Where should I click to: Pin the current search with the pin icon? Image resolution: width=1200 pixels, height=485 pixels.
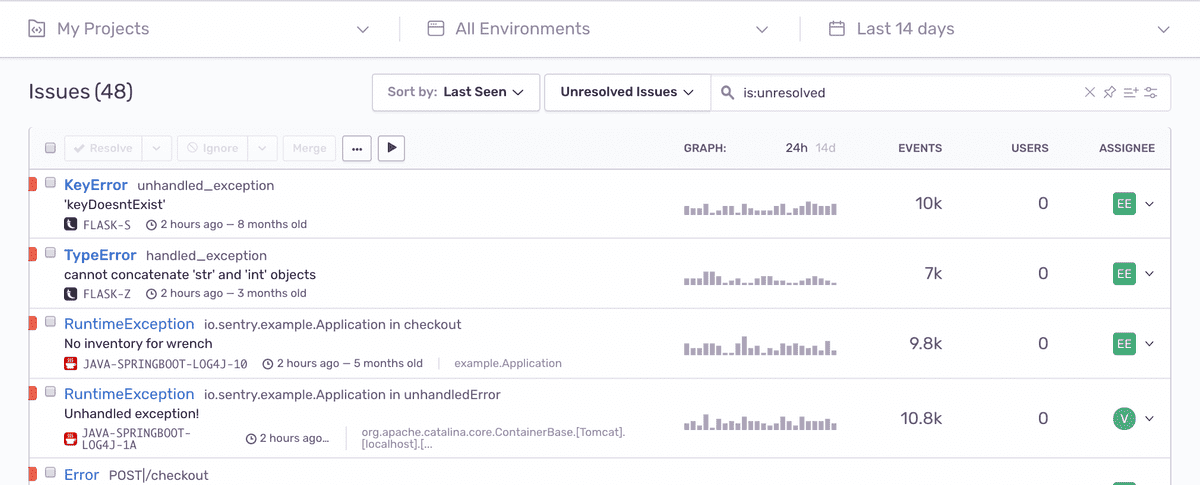[1109, 92]
